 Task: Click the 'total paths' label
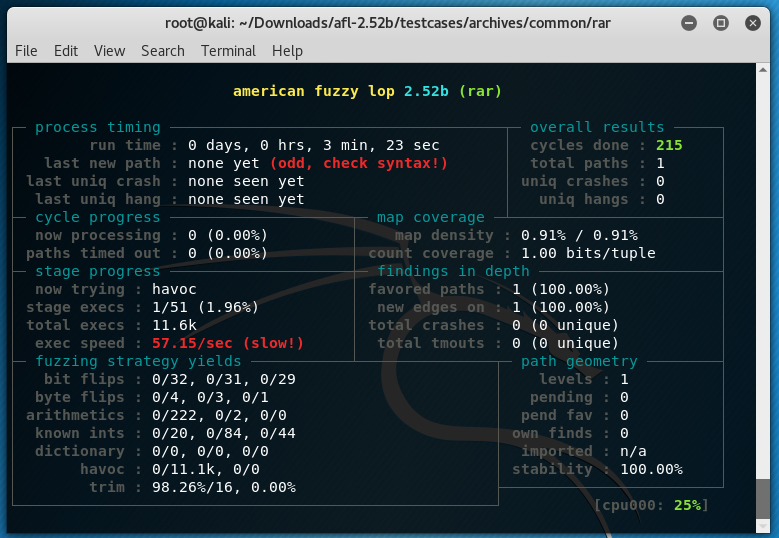click(579, 163)
